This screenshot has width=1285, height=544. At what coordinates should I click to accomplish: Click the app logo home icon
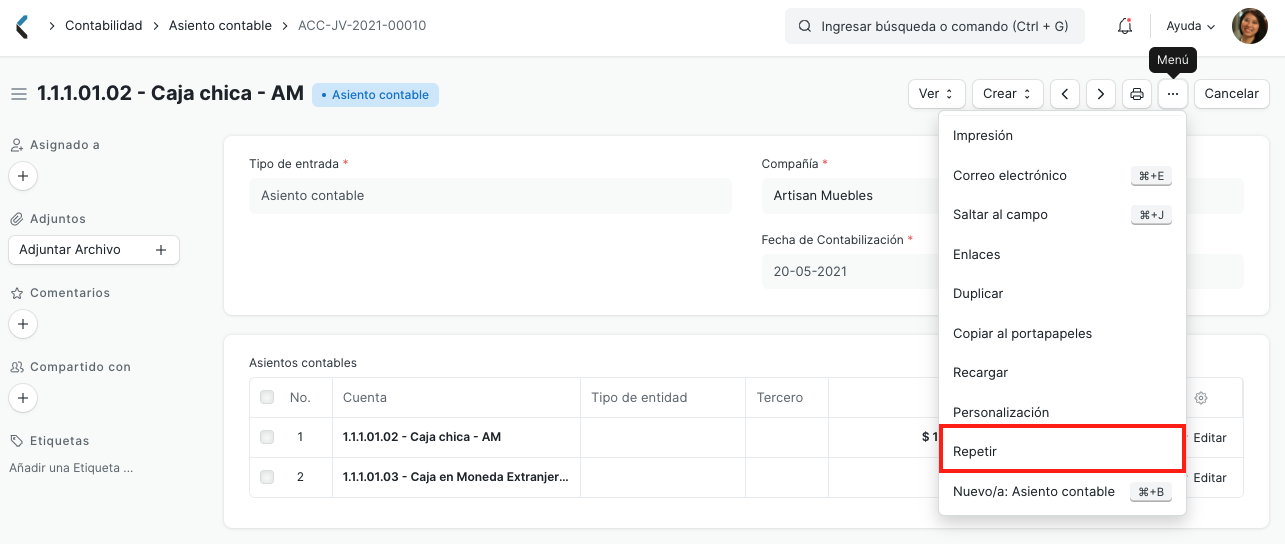[22, 26]
